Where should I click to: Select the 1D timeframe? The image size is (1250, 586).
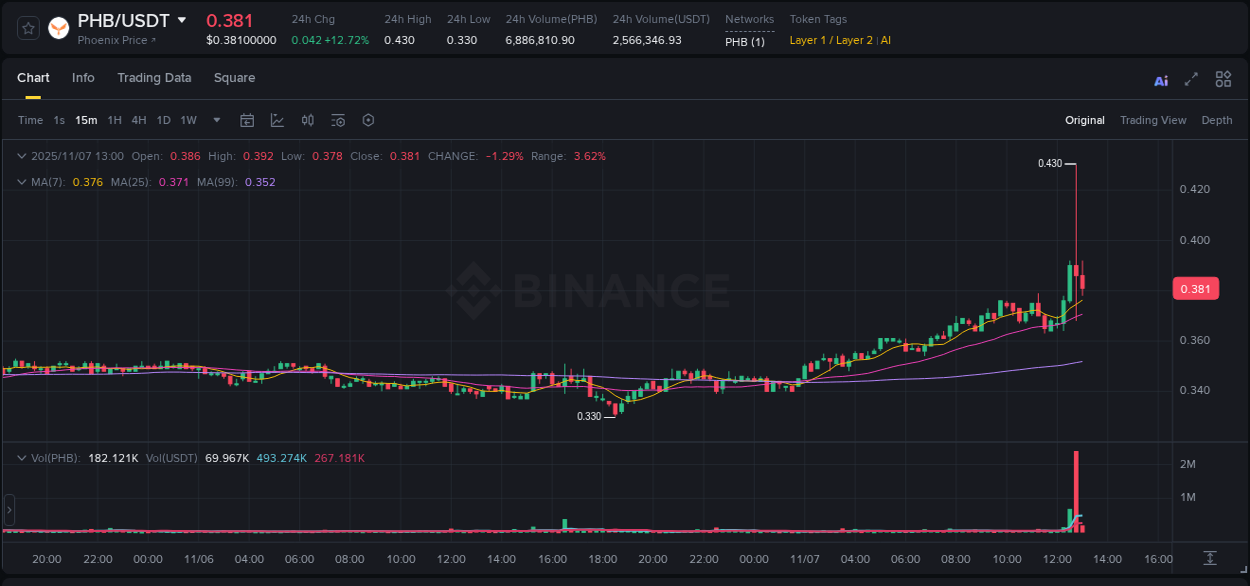[x=163, y=120]
